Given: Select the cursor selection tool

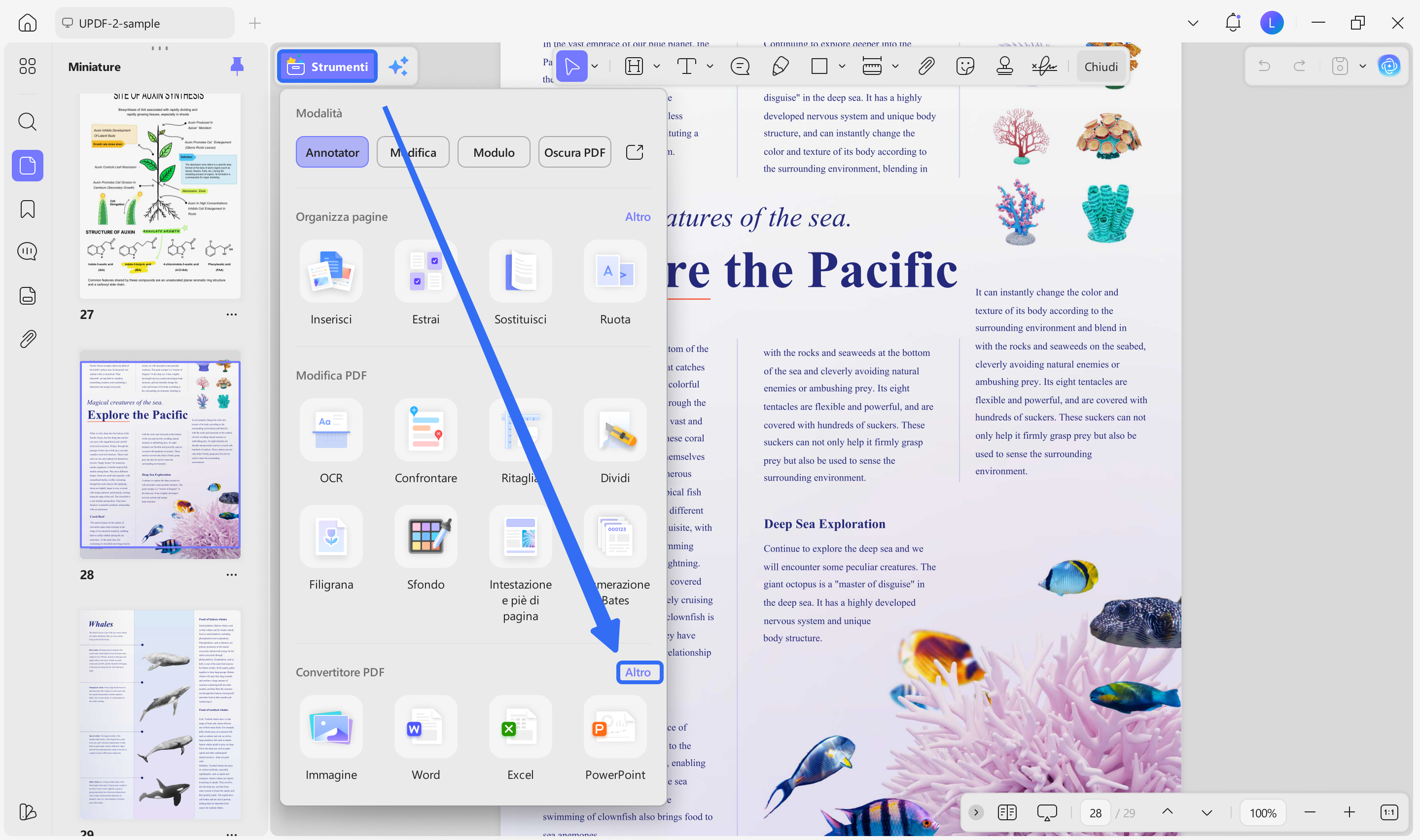Looking at the screenshot, I should 571,66.
